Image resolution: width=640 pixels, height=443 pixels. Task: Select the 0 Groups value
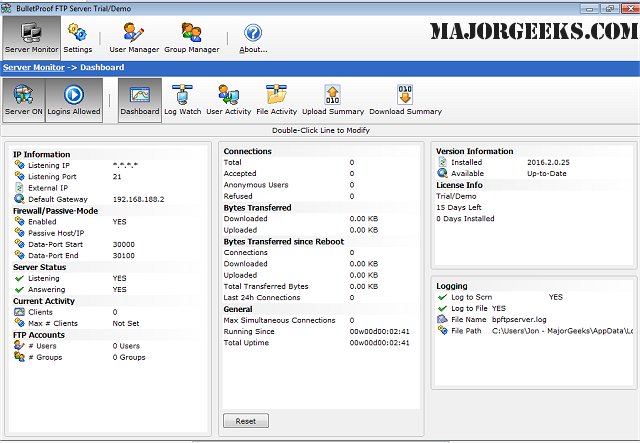129,357
